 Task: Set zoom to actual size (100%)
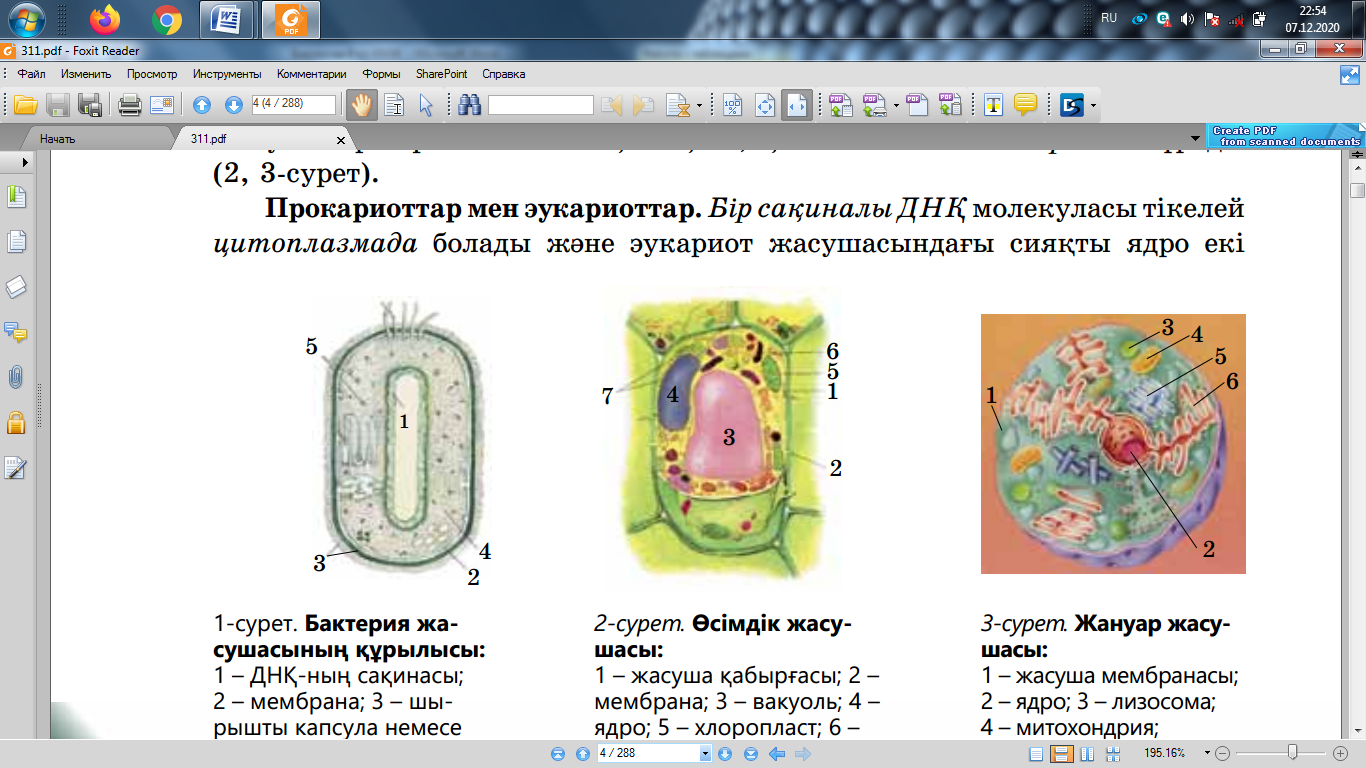pyautogui.click(x=733, y=105)
